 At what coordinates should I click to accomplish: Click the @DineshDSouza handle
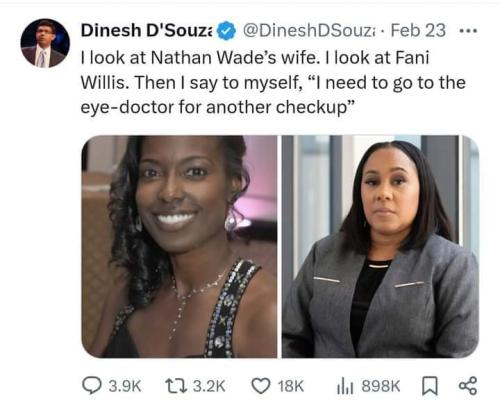tap(309, 31)
